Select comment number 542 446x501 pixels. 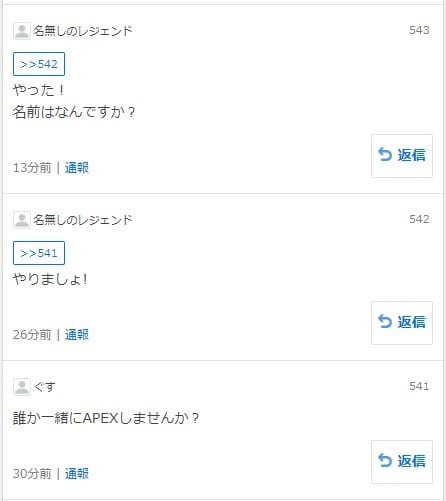pyautogui.click(x=419, y=219)
